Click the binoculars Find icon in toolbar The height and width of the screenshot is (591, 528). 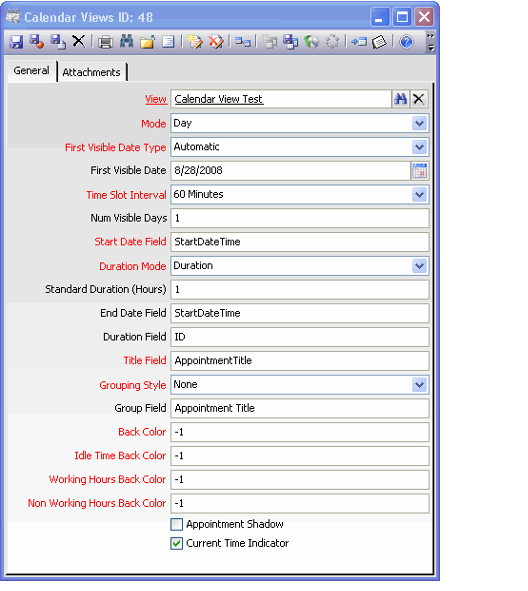[127, 41]
